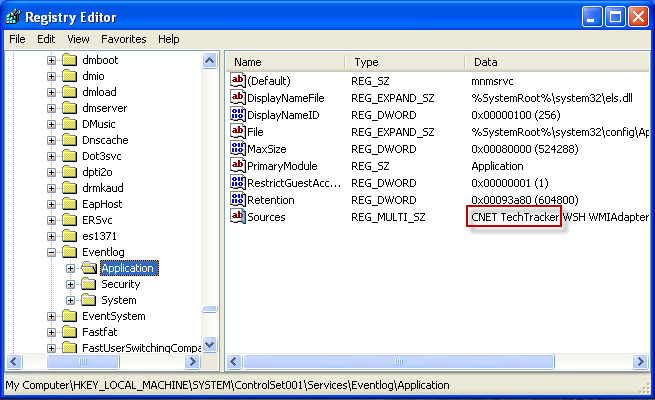Click the dmserver folder icon
Viewport: 655px width, 400px height.
(x=69, y=109)
